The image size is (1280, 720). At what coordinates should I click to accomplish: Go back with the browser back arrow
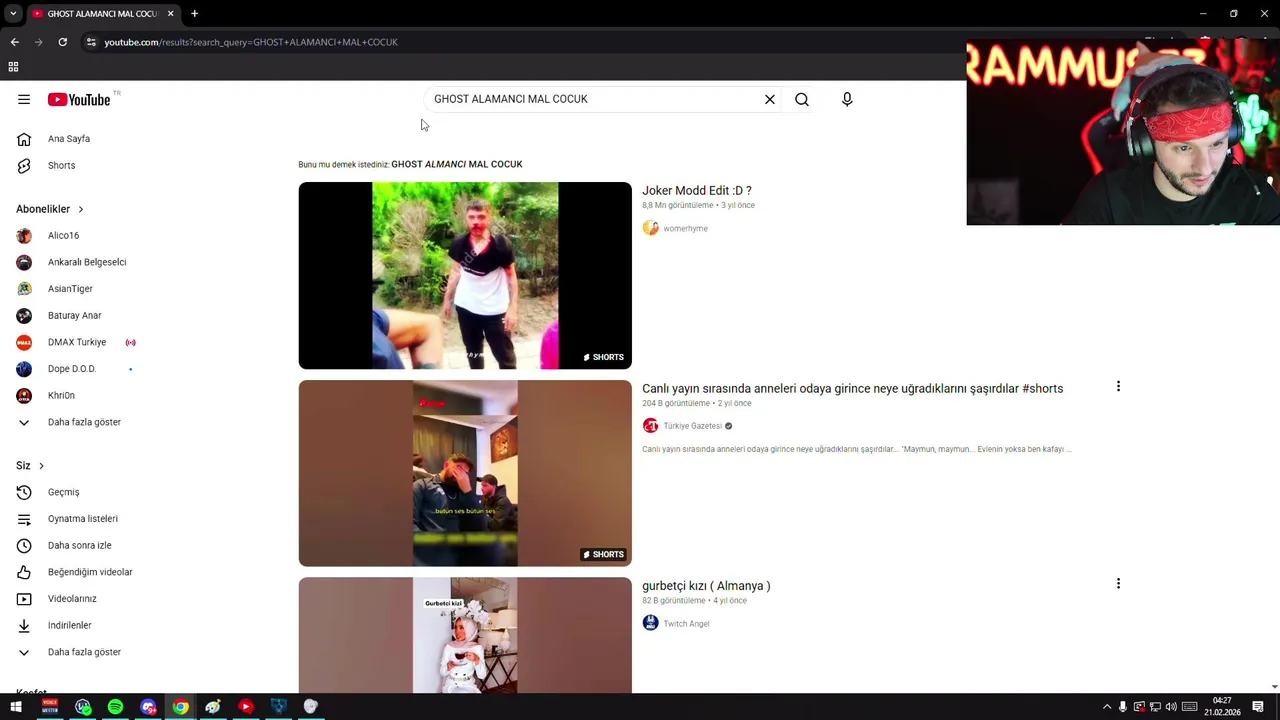pyautogui.click(x=14, y=42)
